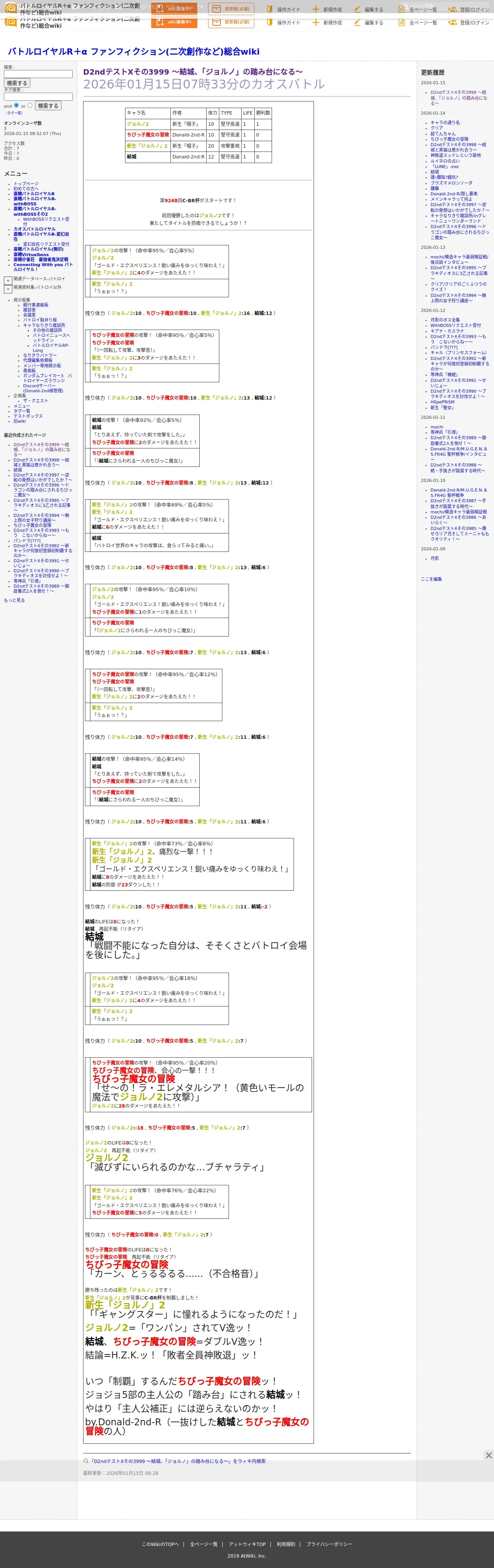The width and height of the screenshot is (494, 1568).
Task: Open キャラの通り名 in update history
Action: coord(445,122)
